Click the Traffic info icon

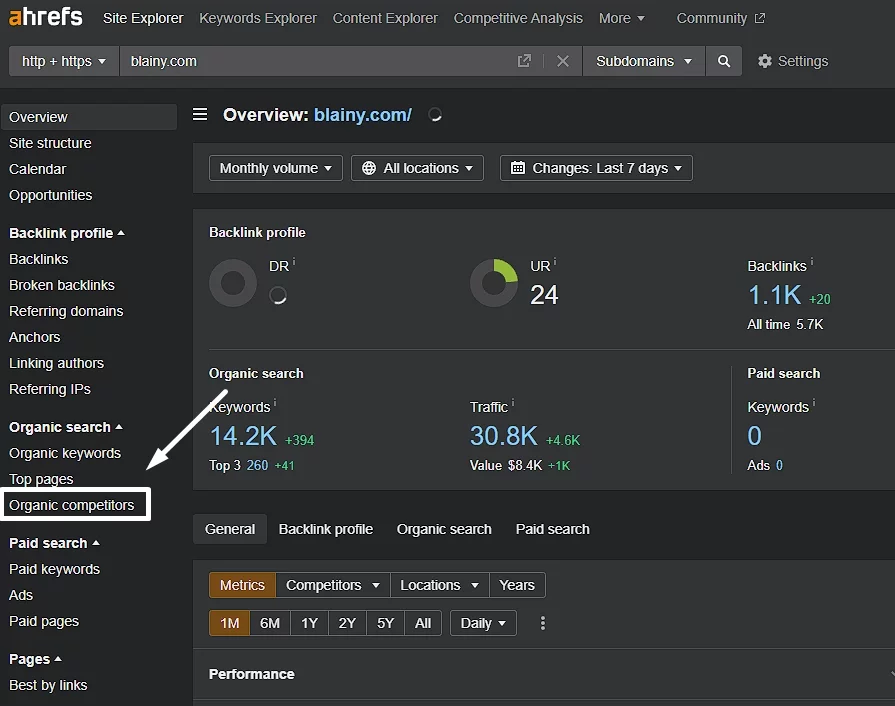click(513, 403)
